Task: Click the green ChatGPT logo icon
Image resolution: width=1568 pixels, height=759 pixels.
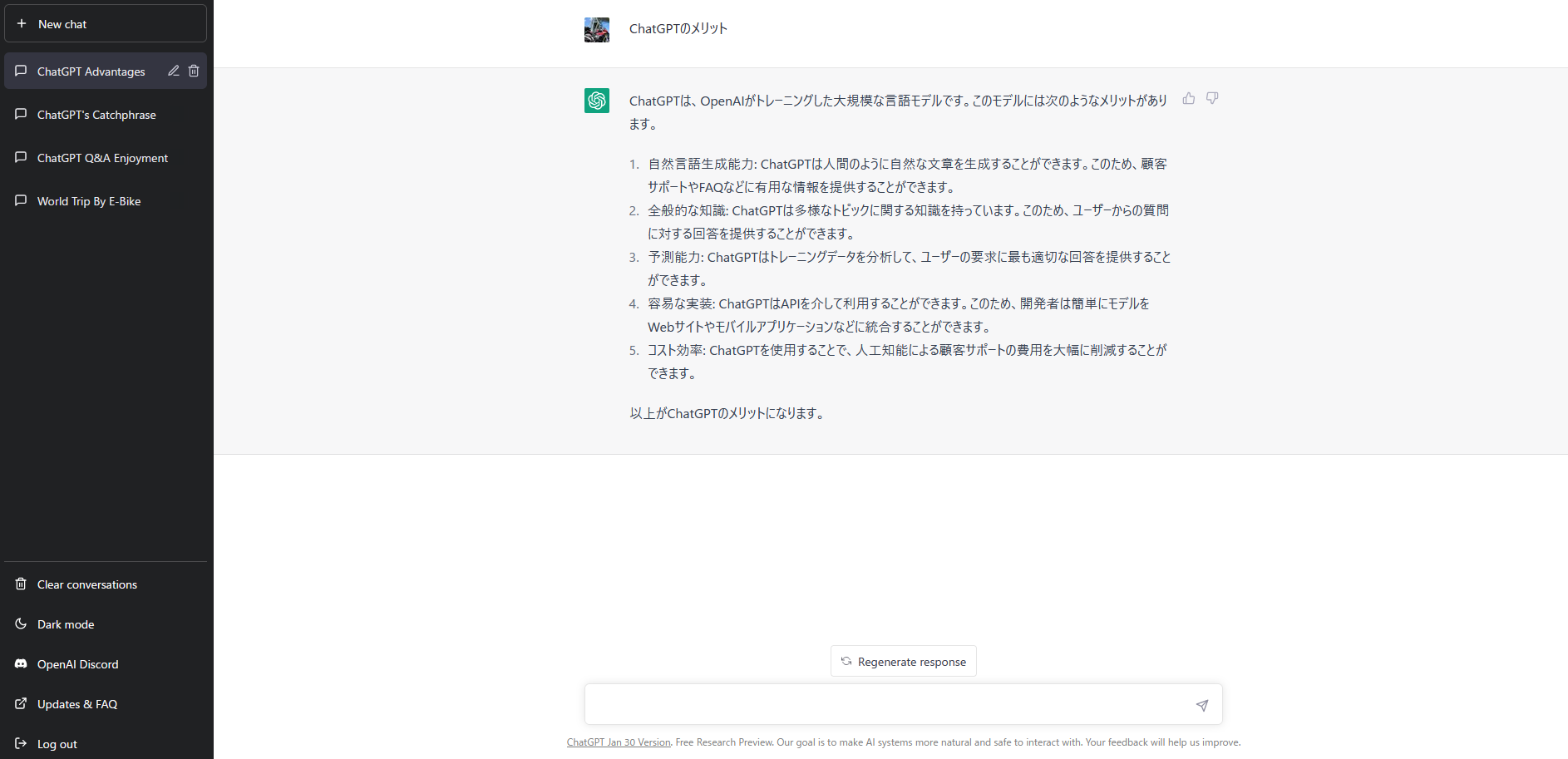Action: tap(596, 101)
